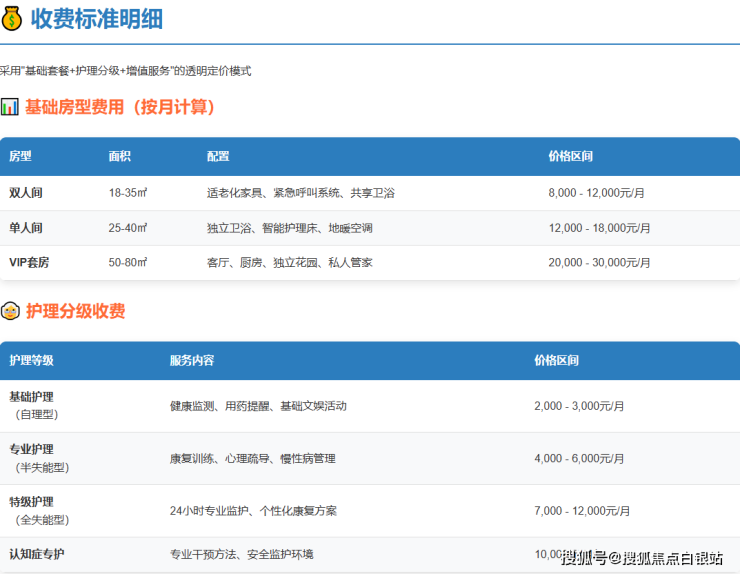Screen dimensions: 740x574
Task: Click the 配置 column header
Action: 218,156
